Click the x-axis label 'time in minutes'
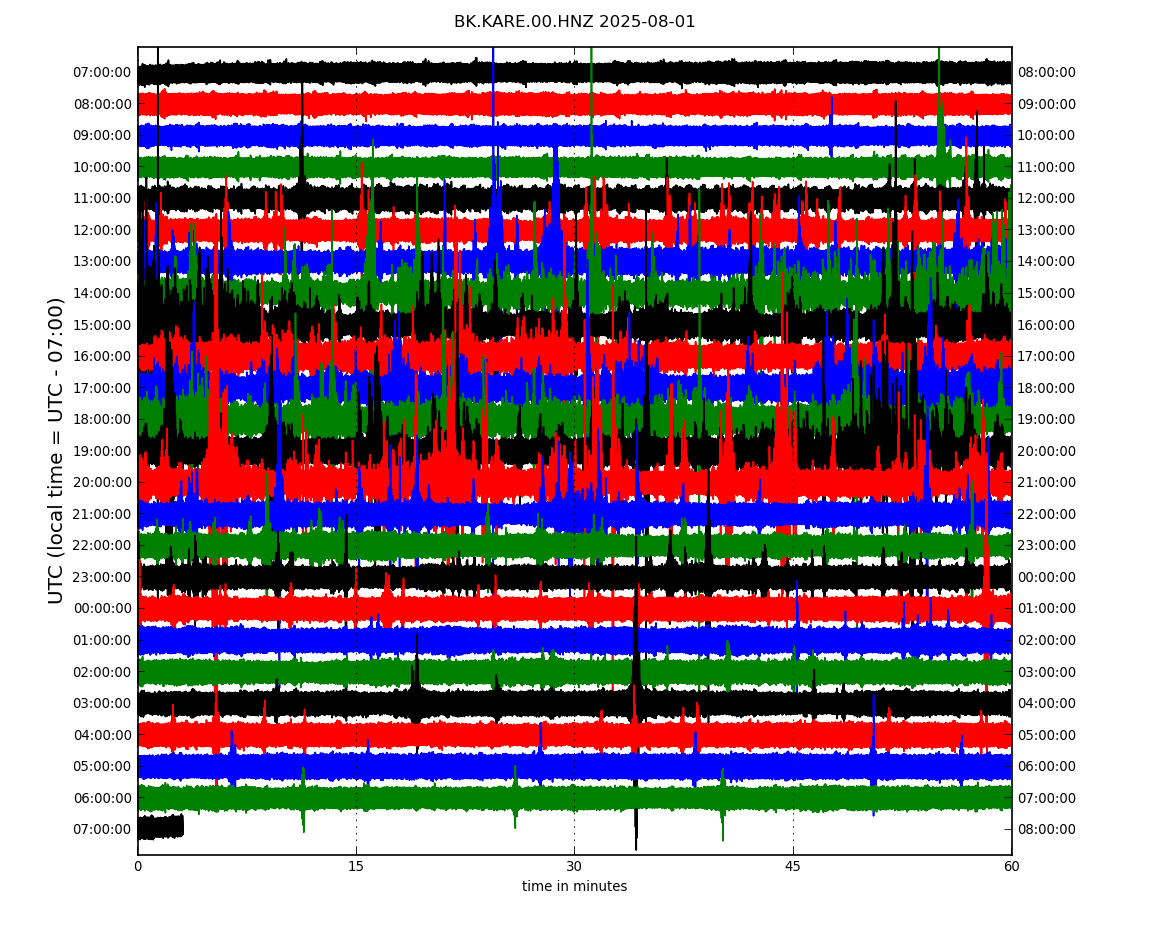The image size is (1150, 950). coord(574,886)
